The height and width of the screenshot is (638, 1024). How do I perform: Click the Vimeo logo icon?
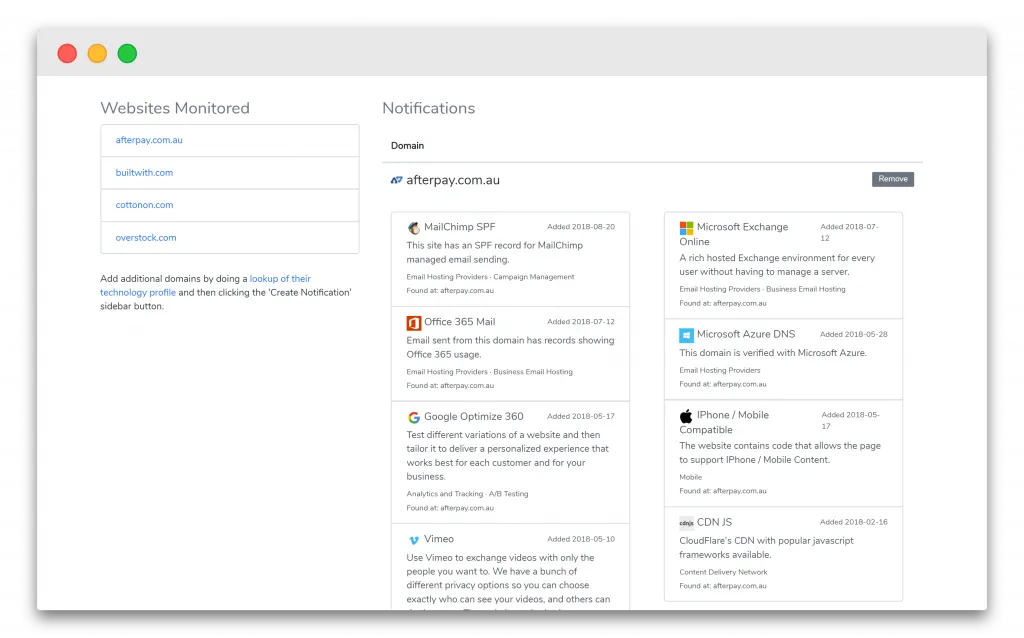(414, 539)
